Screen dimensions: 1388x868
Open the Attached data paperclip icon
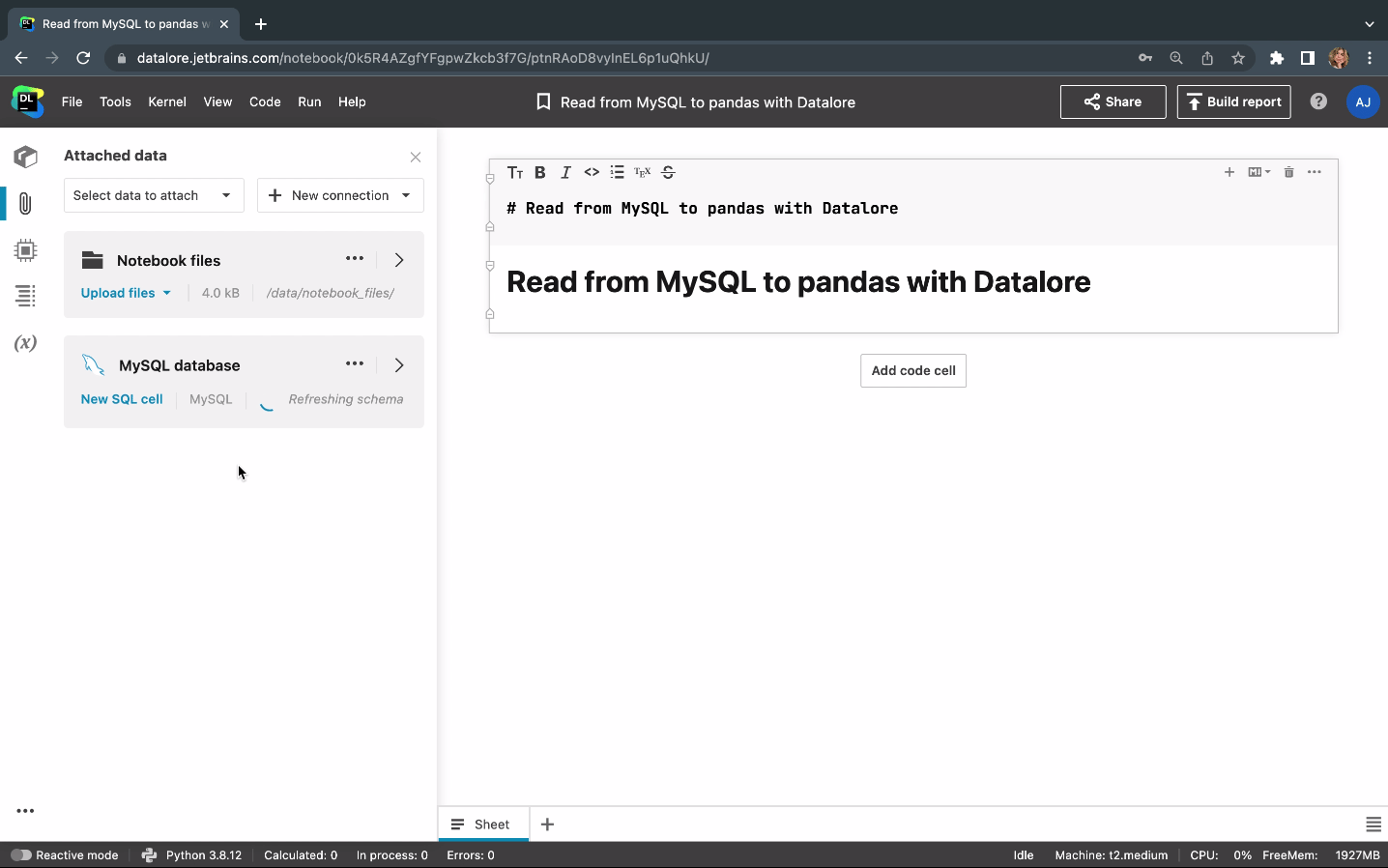[x=26, y=203]
